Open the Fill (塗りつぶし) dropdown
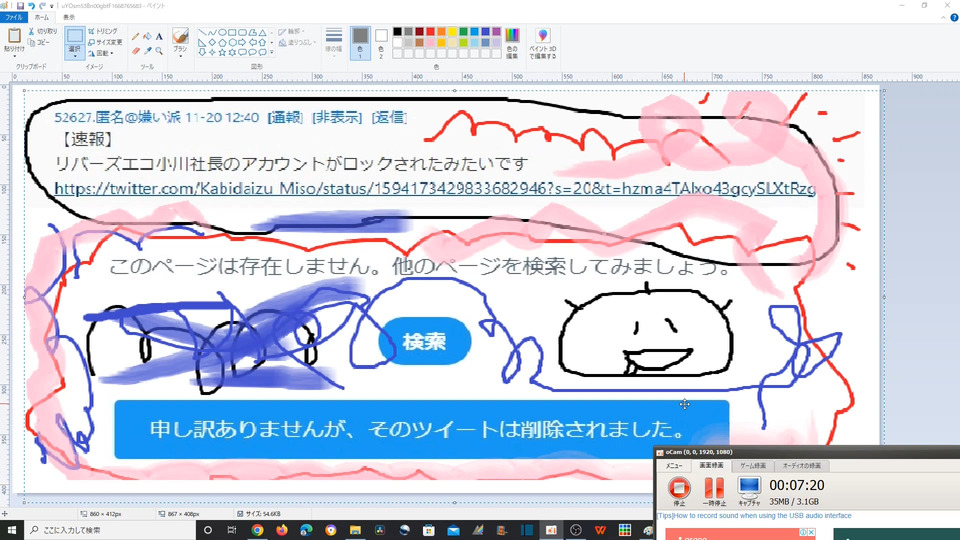 [298, 42]
